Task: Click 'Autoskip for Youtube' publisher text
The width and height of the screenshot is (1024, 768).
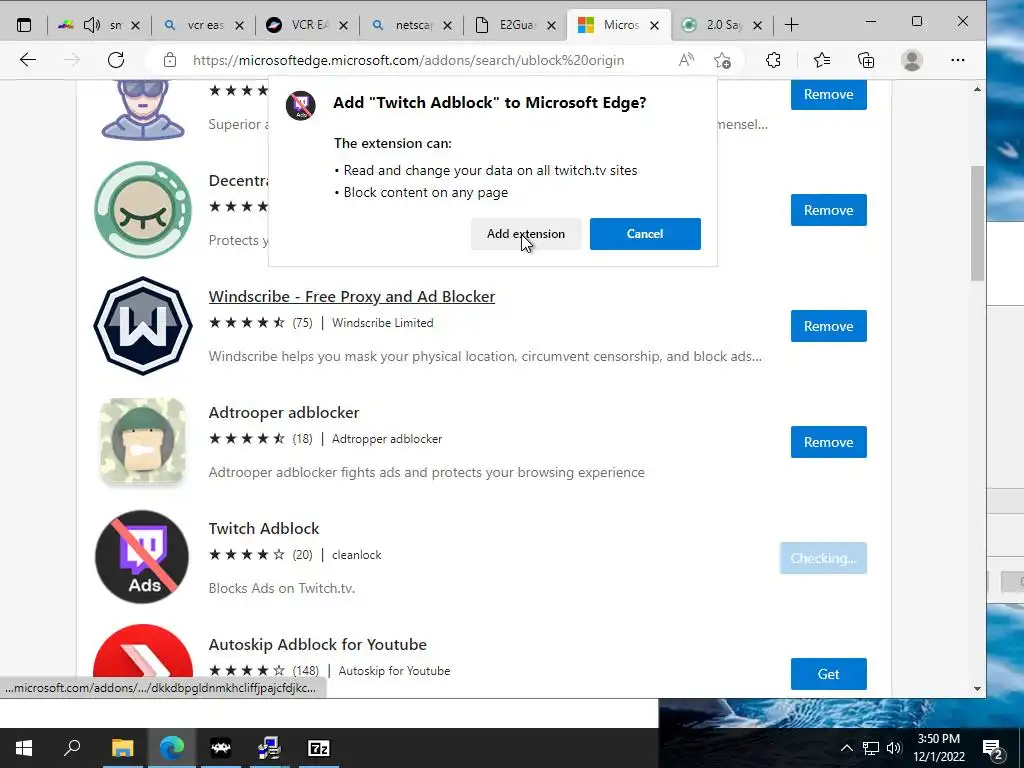Action: tap(394, 671)
